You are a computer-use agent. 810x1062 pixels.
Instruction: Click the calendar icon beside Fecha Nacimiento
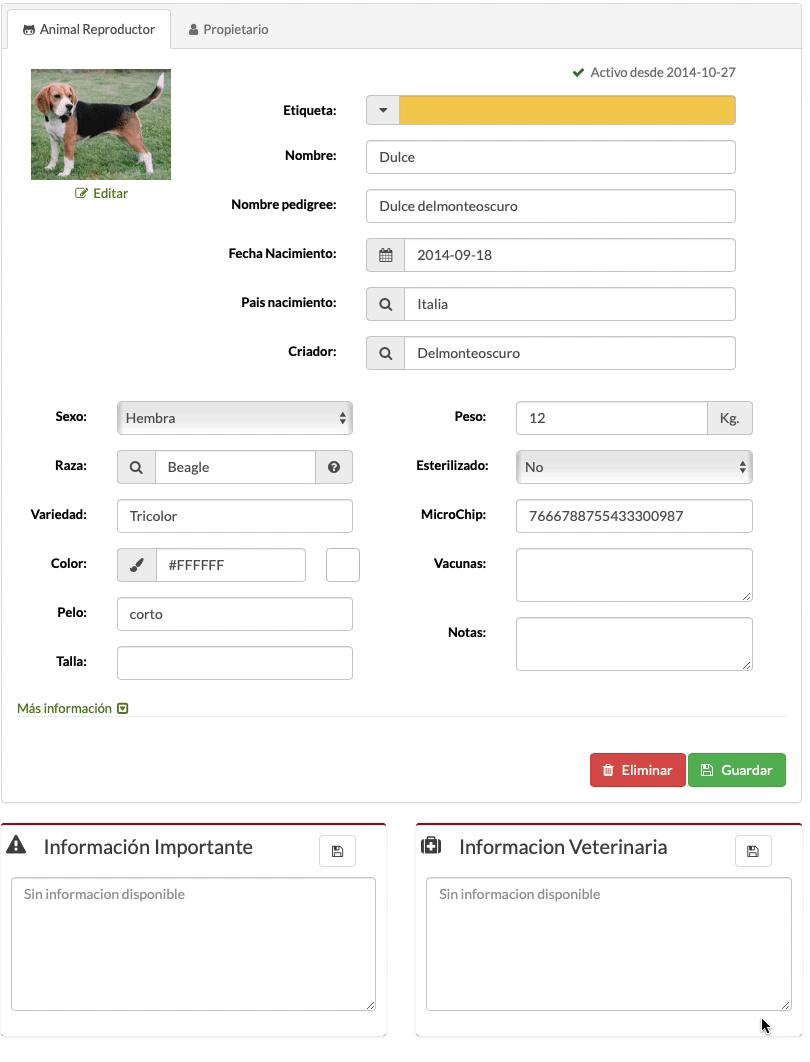(385, 255)
